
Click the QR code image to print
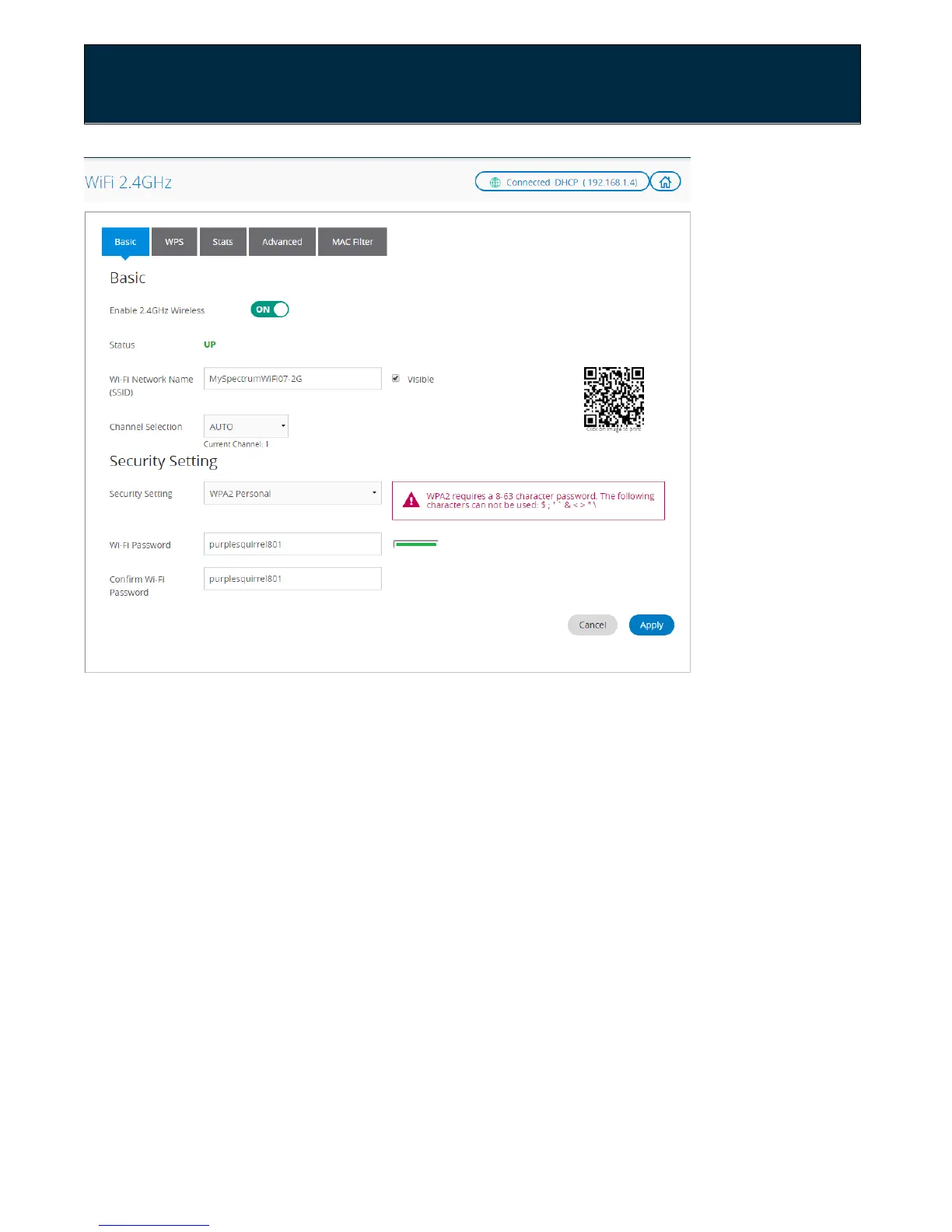614,397
